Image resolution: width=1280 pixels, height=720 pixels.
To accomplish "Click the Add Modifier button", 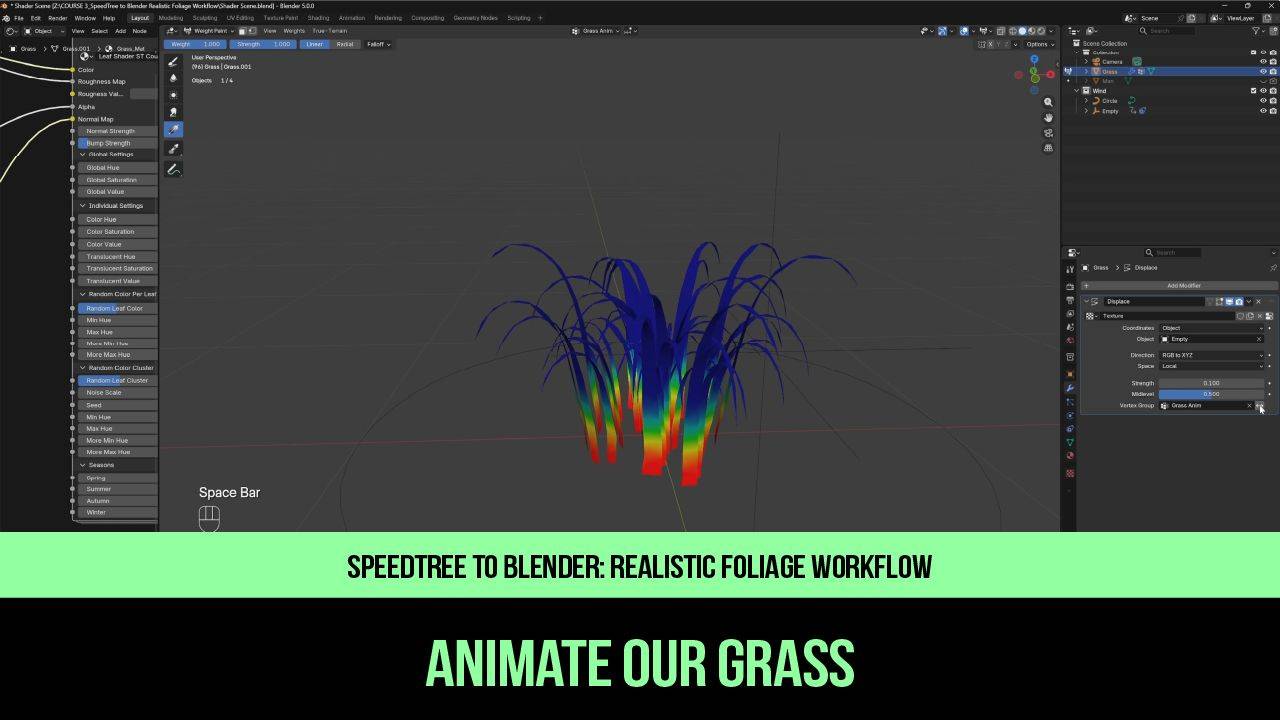I will (1180, 286).
